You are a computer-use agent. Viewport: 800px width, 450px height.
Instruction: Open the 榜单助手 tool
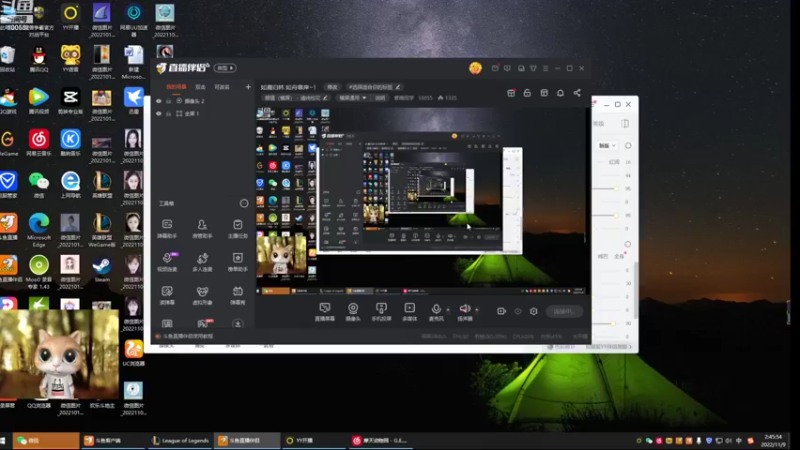237,262
